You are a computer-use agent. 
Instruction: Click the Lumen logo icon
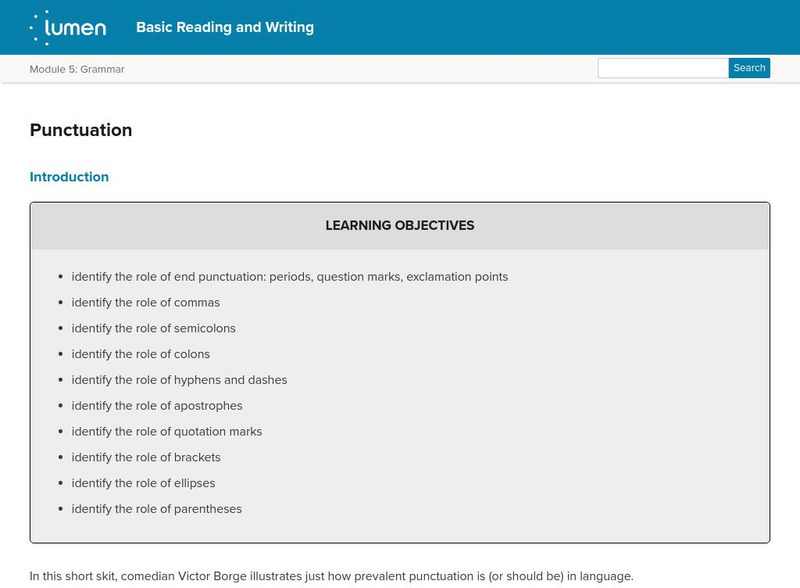click(x=67, y=28)
